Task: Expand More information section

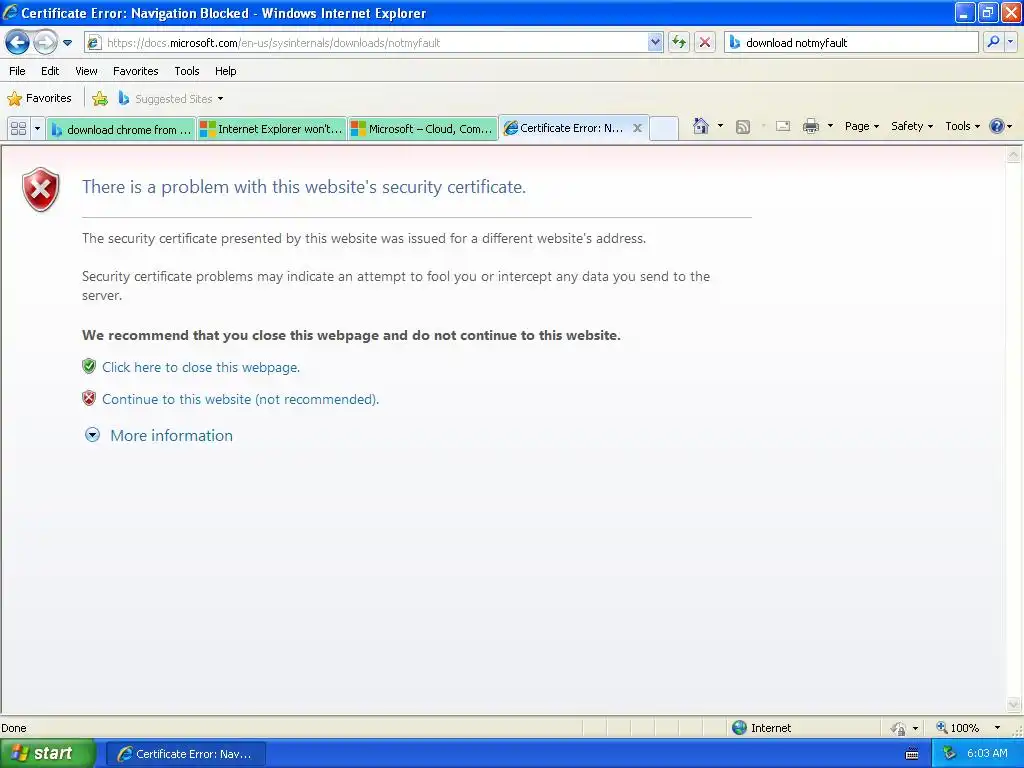Action: pos(159,436)
